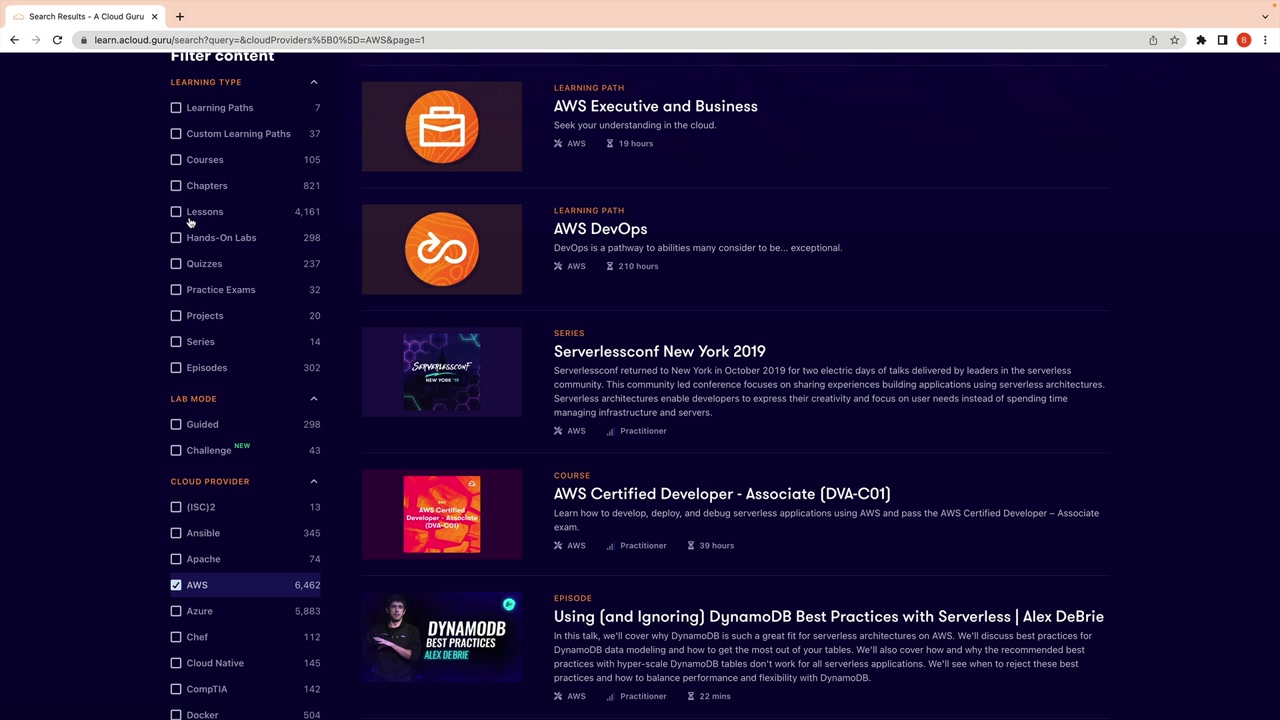This screenshot has width=1280, height=720.
Task: Click the difficulty bars icon on AWS Certified Developer
Action: click(x=610, y=546)
